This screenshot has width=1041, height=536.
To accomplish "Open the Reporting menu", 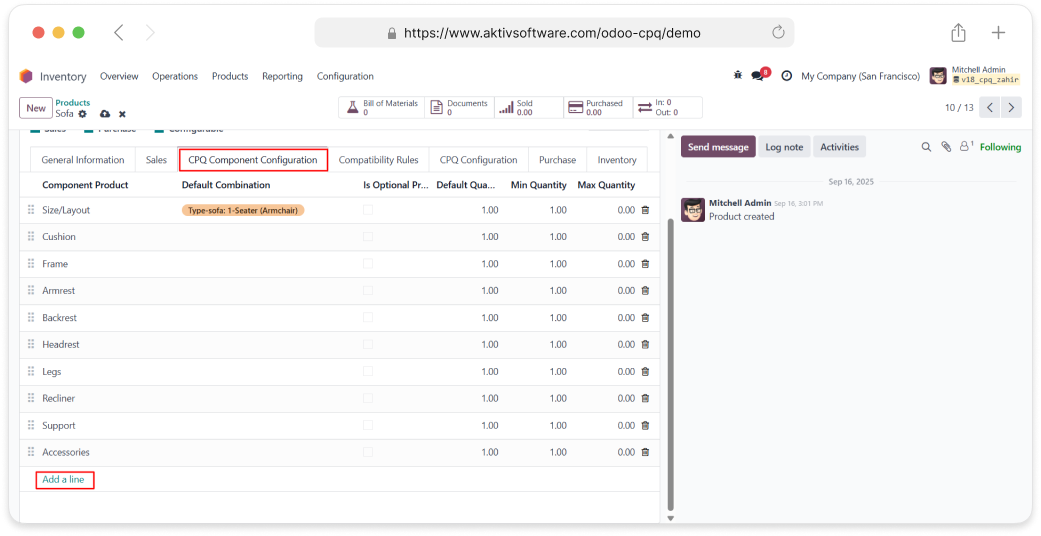I will [282, 76].
